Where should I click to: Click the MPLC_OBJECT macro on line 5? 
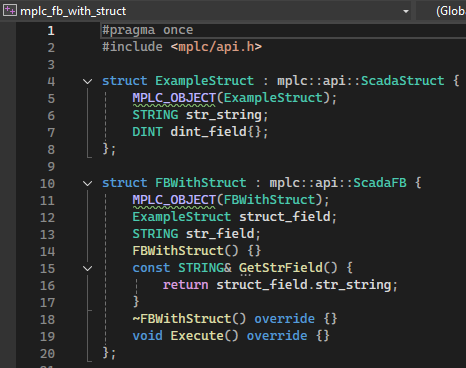[174, 98]
